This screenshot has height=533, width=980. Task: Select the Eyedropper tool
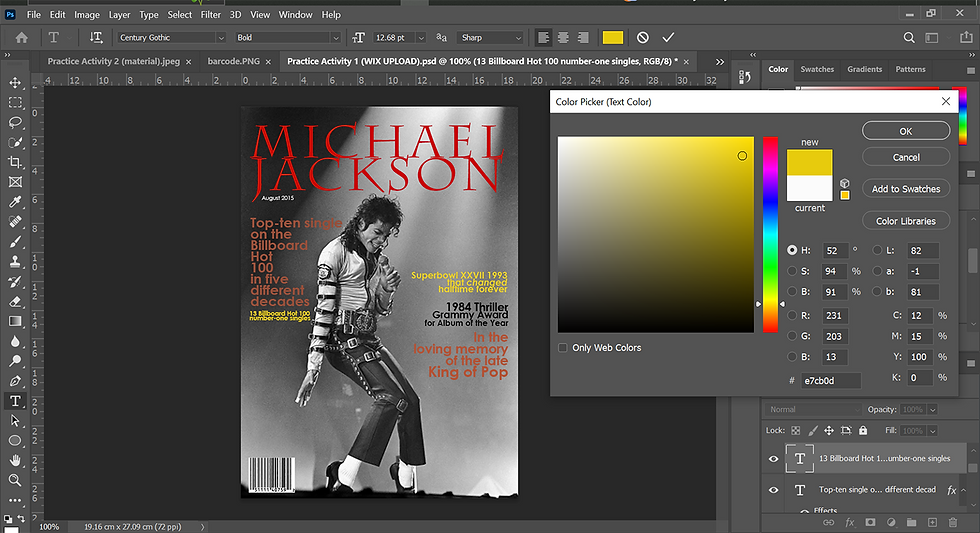pyautogui.click(x=15, y=202)
